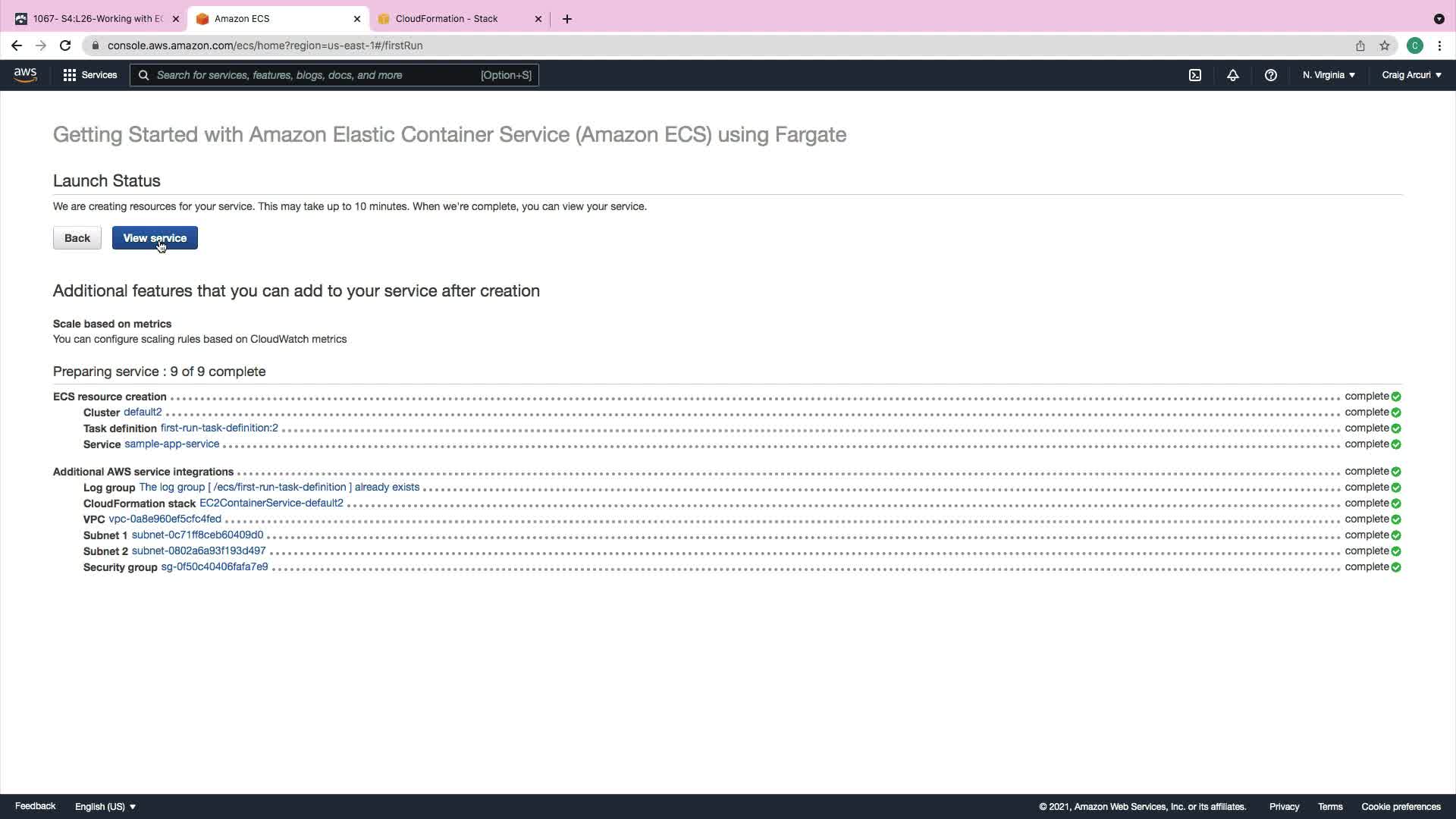This screenshot has height=819, width=1456.
Task: Open the Services grid menu
Action: coord(90,75)
